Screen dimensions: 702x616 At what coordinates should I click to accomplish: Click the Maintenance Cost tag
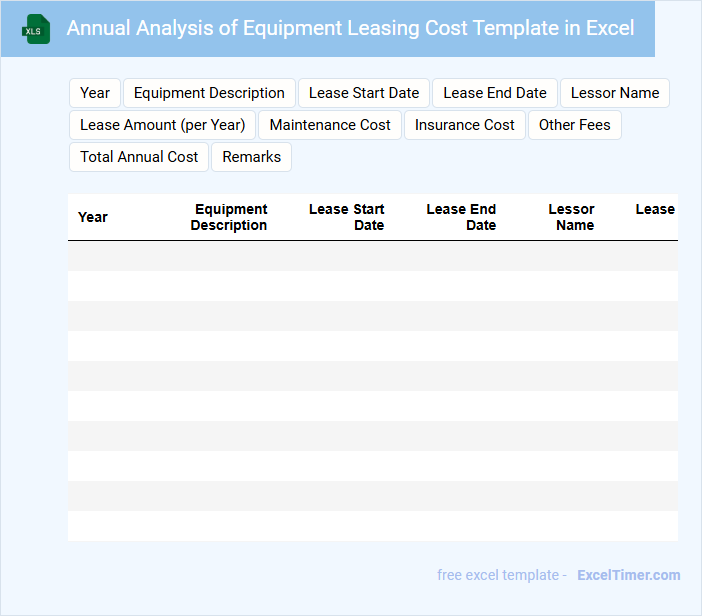click(330, 125)
